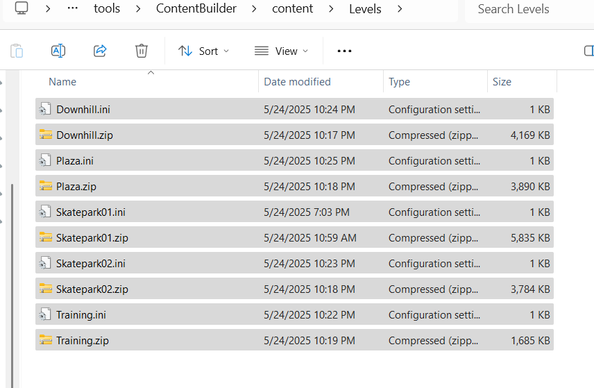Expand the hidden breadcrumb path ellipsis
This screenshot has height=388, width=594.
pyautogui.click(x=72, y=8)
